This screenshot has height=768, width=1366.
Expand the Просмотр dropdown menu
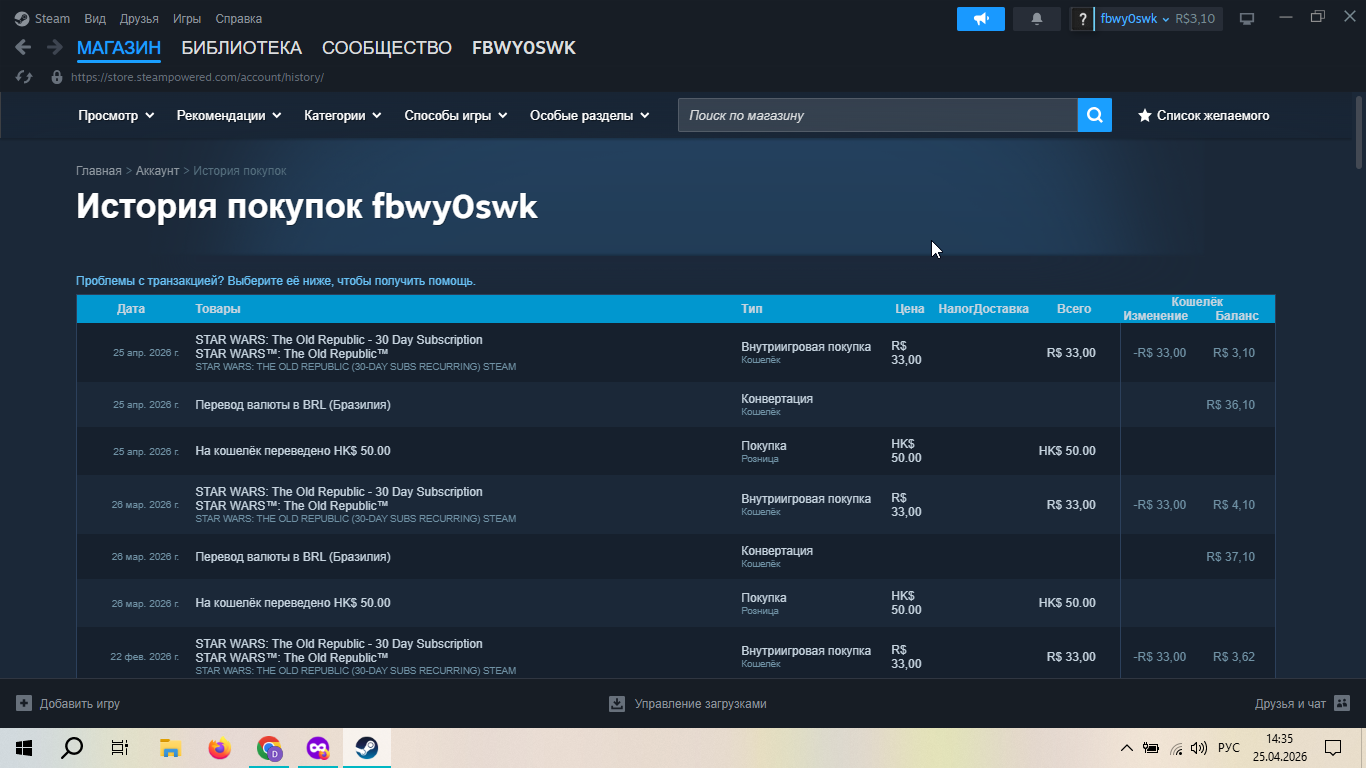click(116, 115)
